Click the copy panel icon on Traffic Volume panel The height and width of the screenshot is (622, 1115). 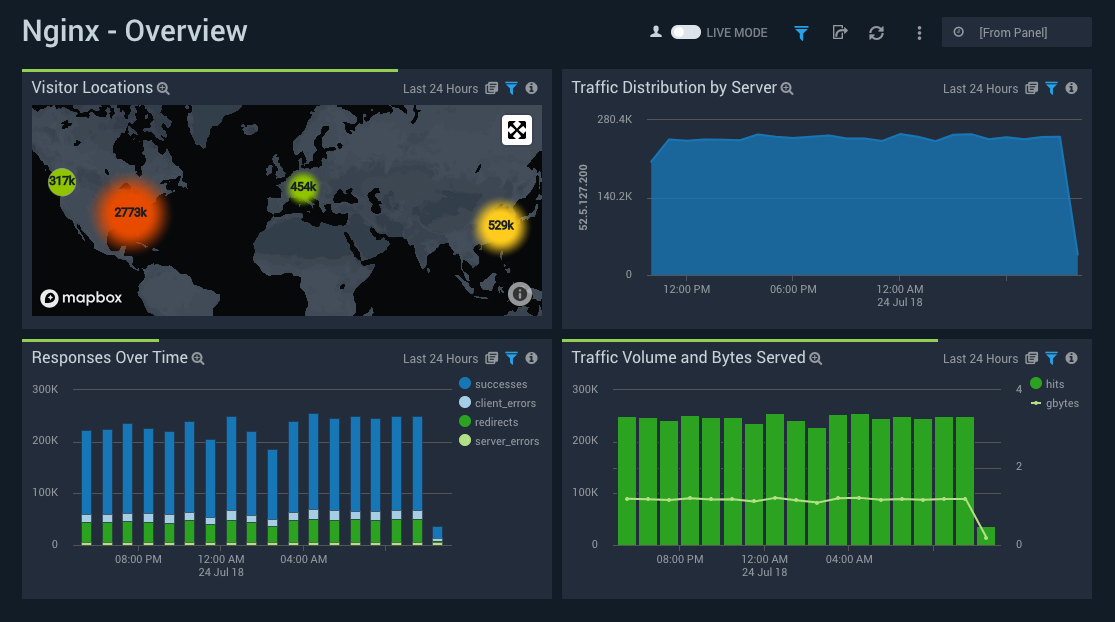pyautogui.click(x=1031, y=358)
